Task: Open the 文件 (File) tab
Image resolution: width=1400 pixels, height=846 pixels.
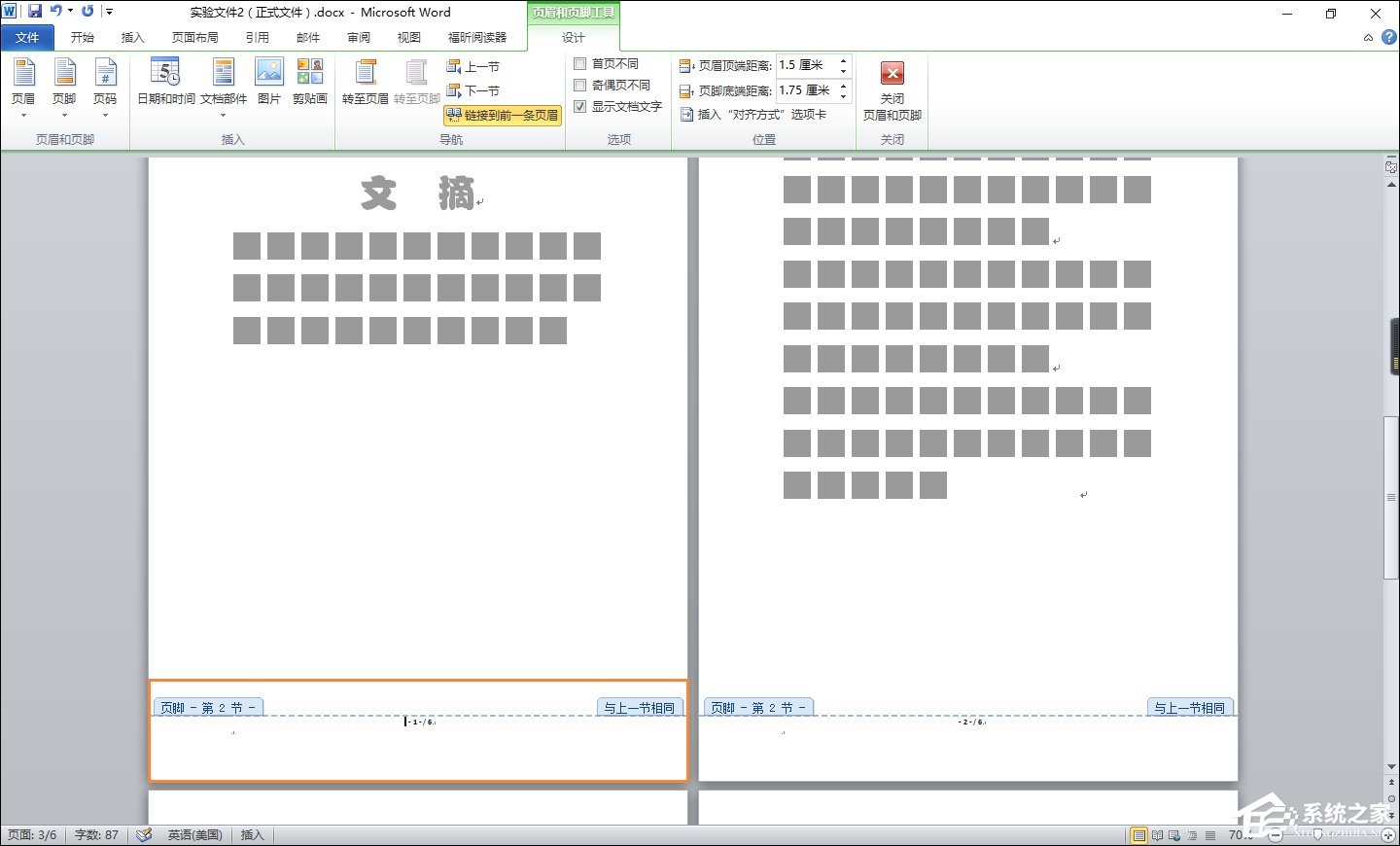Action: tap(27, 38)
